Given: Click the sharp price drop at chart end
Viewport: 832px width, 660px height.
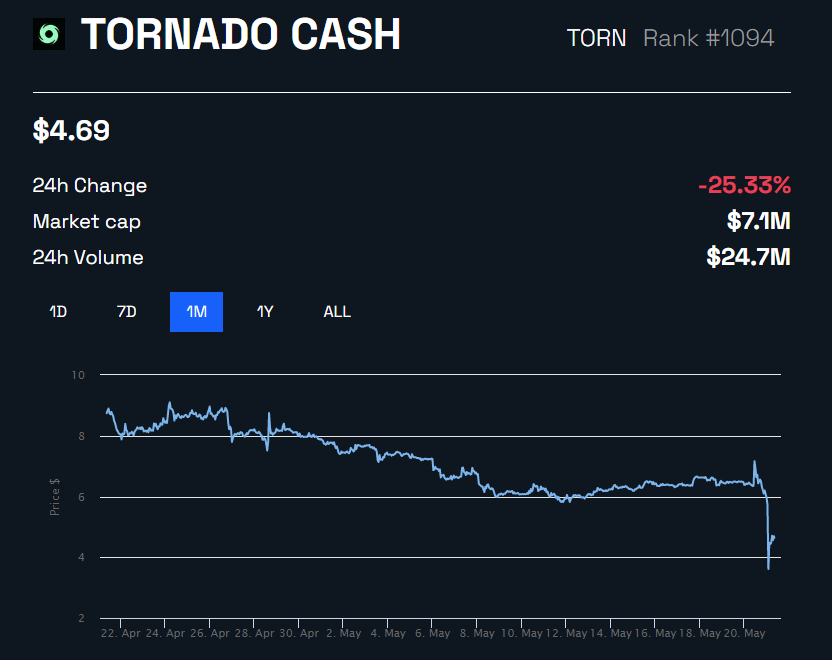Looking at the screenshot, I should pyautogui.click(x=768, y=531).
